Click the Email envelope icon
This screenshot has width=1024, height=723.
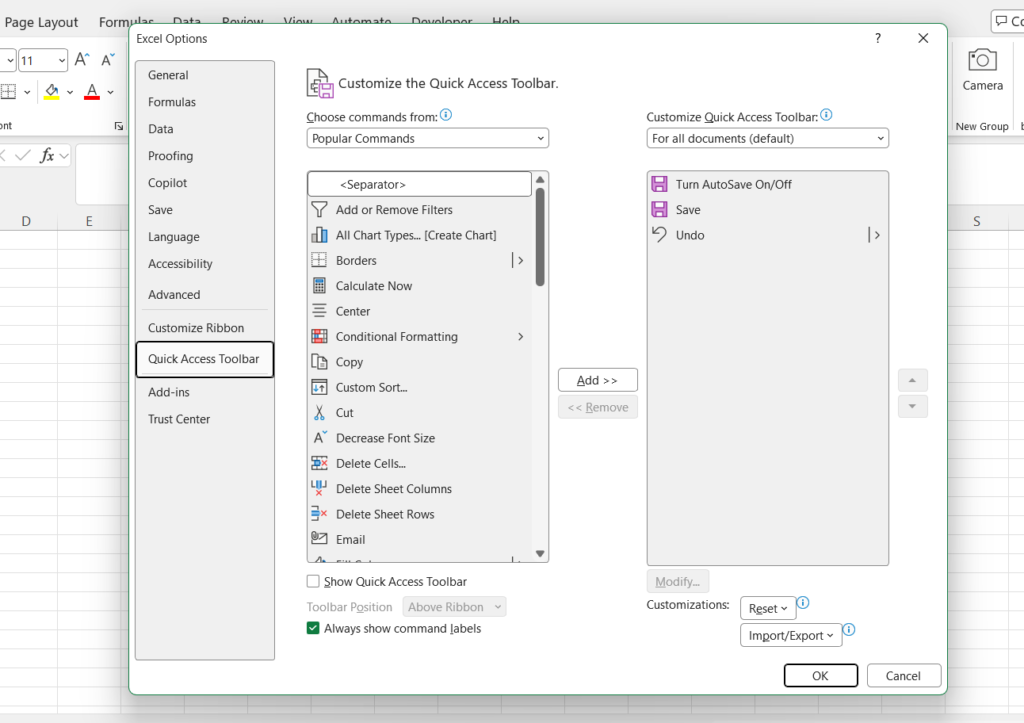pos(319,539)
